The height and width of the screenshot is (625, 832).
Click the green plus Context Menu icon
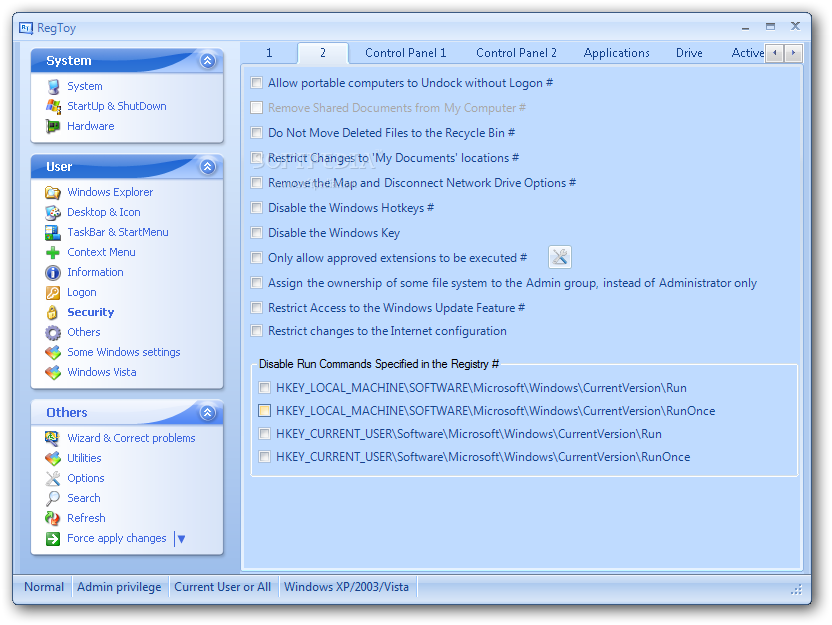(x=53, y=253)
